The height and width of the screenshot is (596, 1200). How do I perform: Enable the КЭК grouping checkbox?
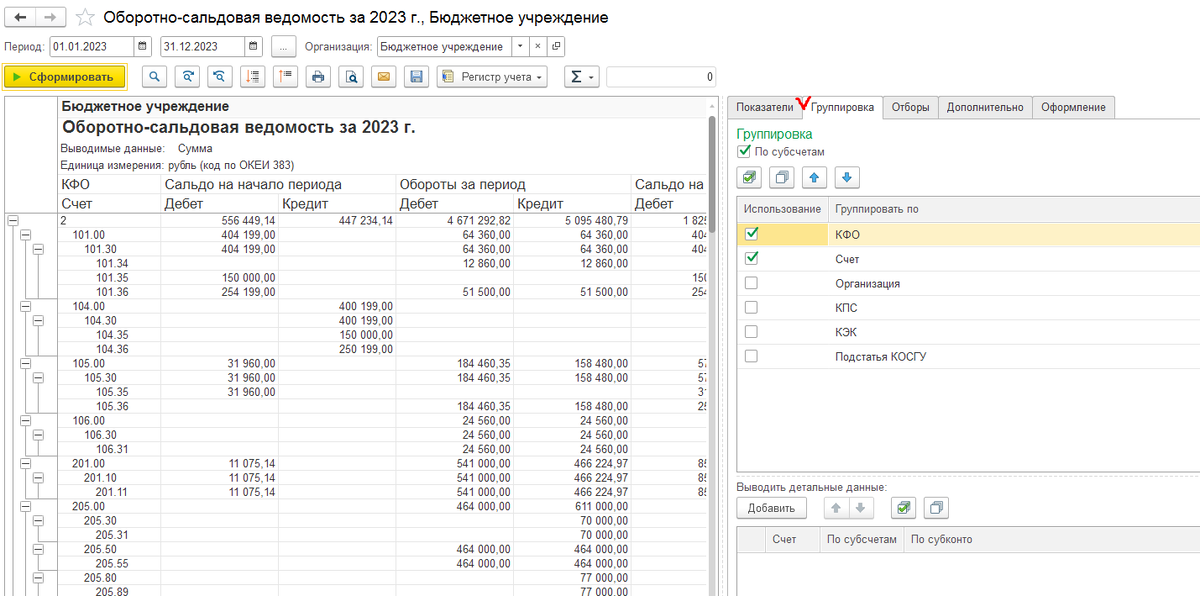(x=751, y=331)
